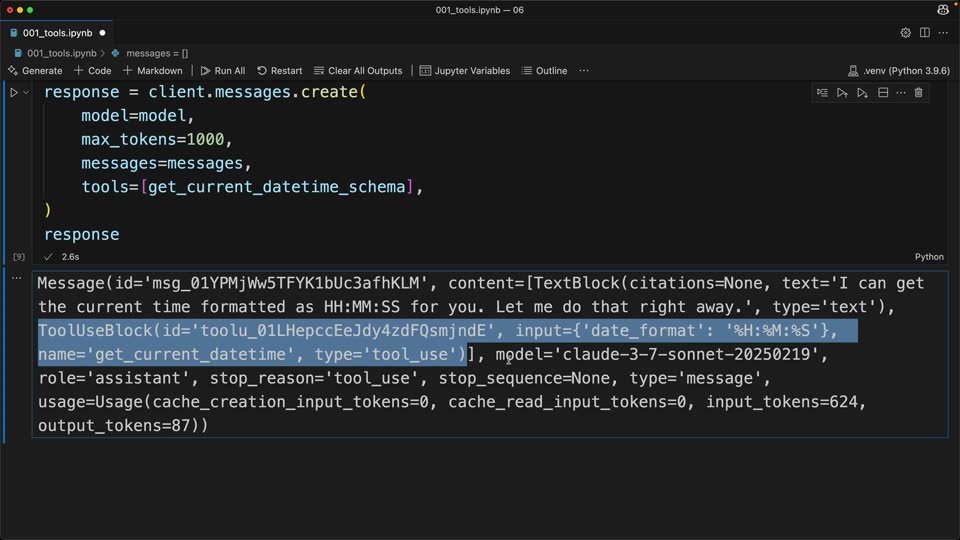The height and width of the screenshot is (540, 960).
Task: Select the 001_tools.ipynb editor tab
Action: point(57,33)
